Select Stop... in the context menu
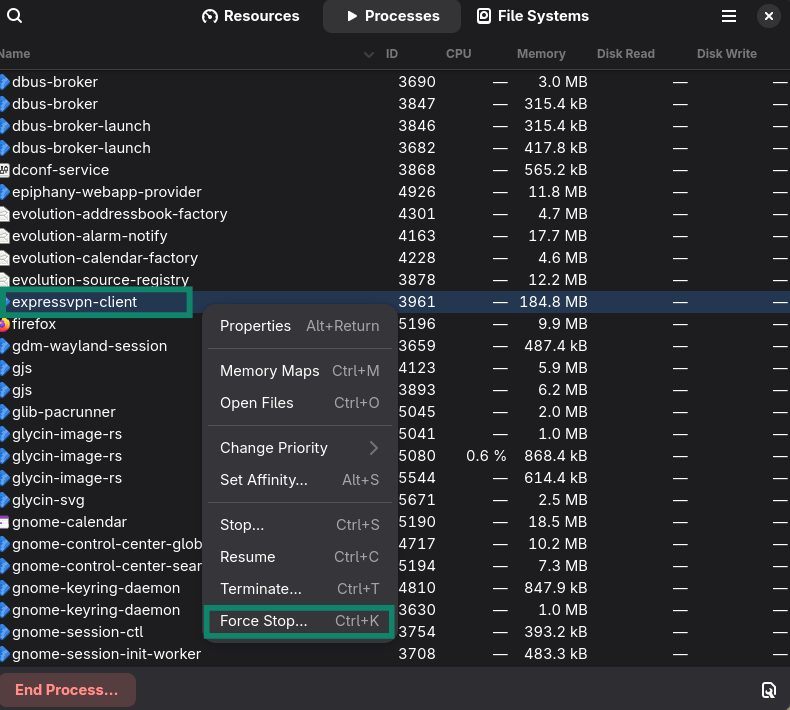Screen dimensions: 790x710 [x=300, y=525]
